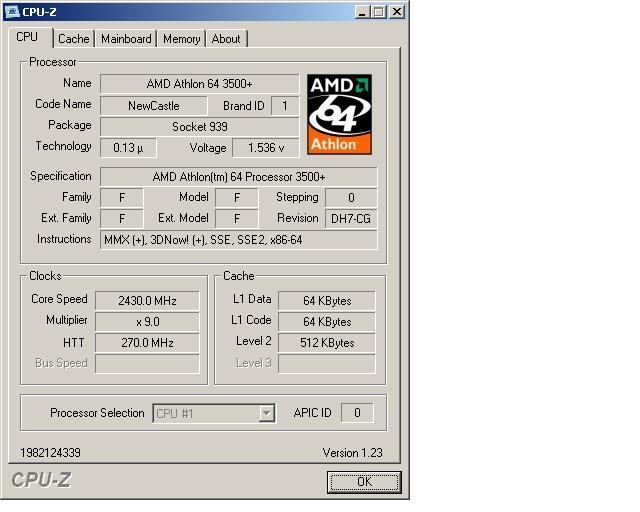
Task: Click the AMD Athlon 64 logo
Action: [x=339, y=114]
